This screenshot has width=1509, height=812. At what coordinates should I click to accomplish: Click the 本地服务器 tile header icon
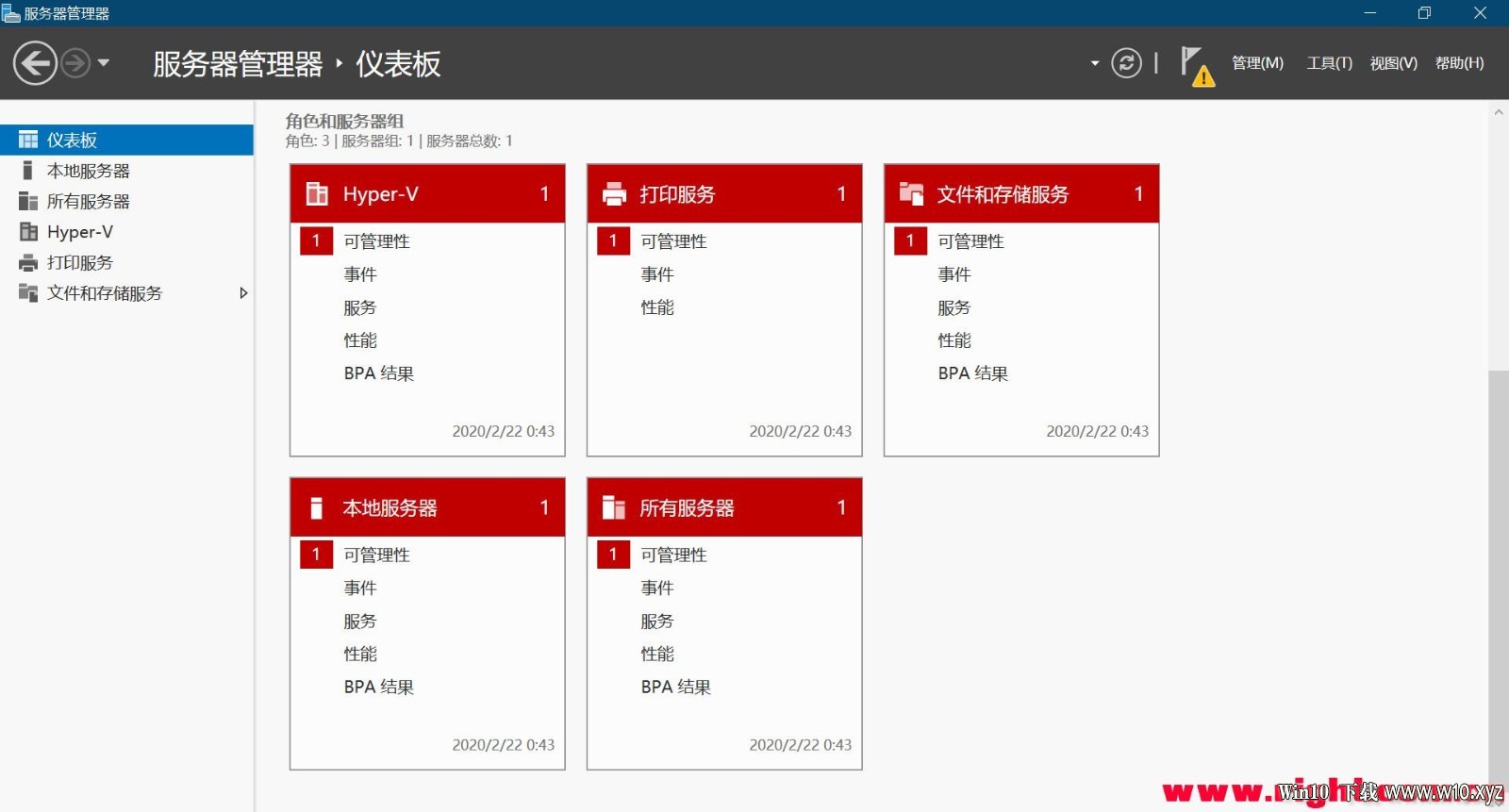317,507
